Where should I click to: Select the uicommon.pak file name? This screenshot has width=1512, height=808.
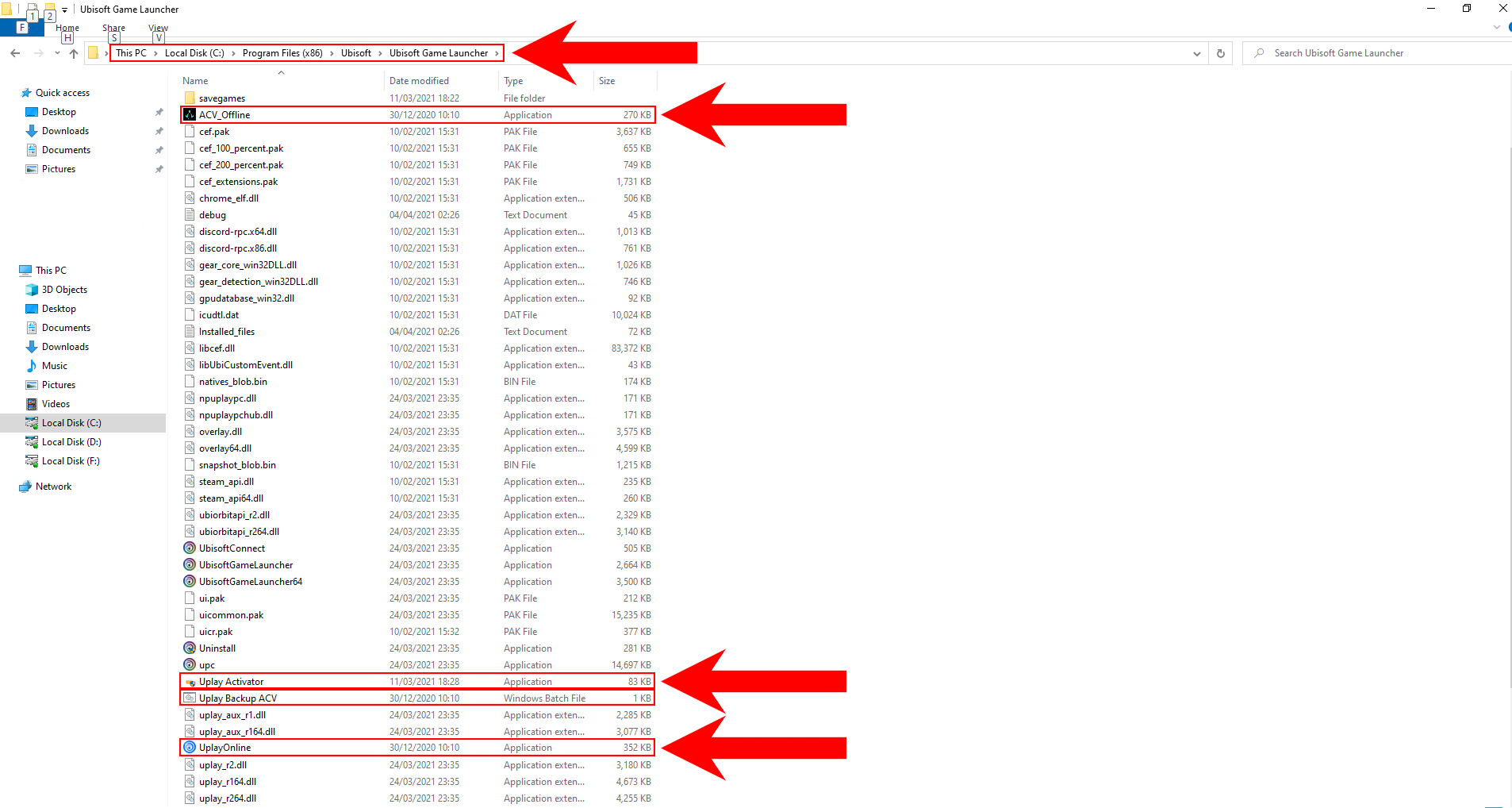click(x=231, y=615)
